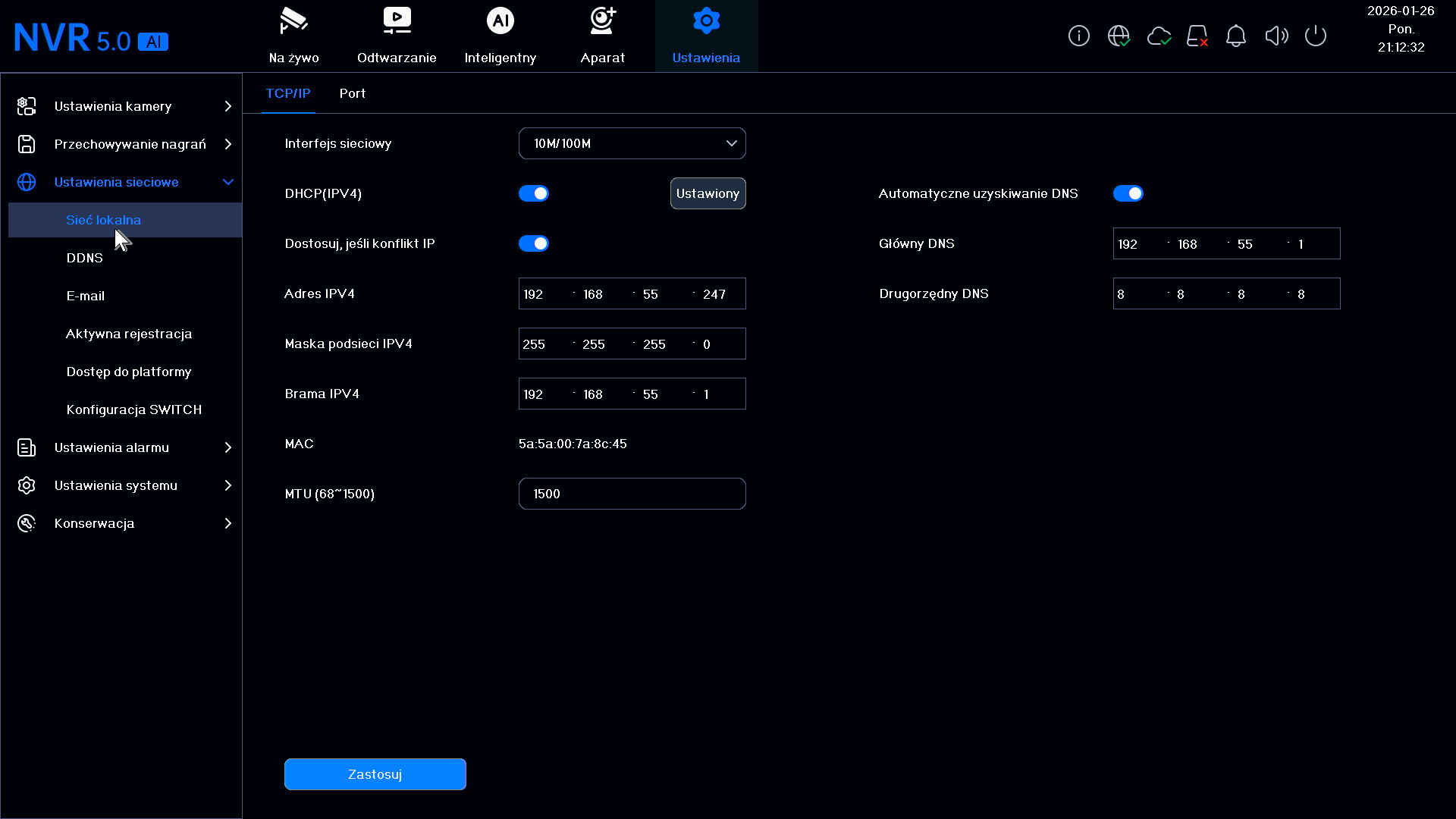Open the alarm notifications bell

tap(1236, 36)
